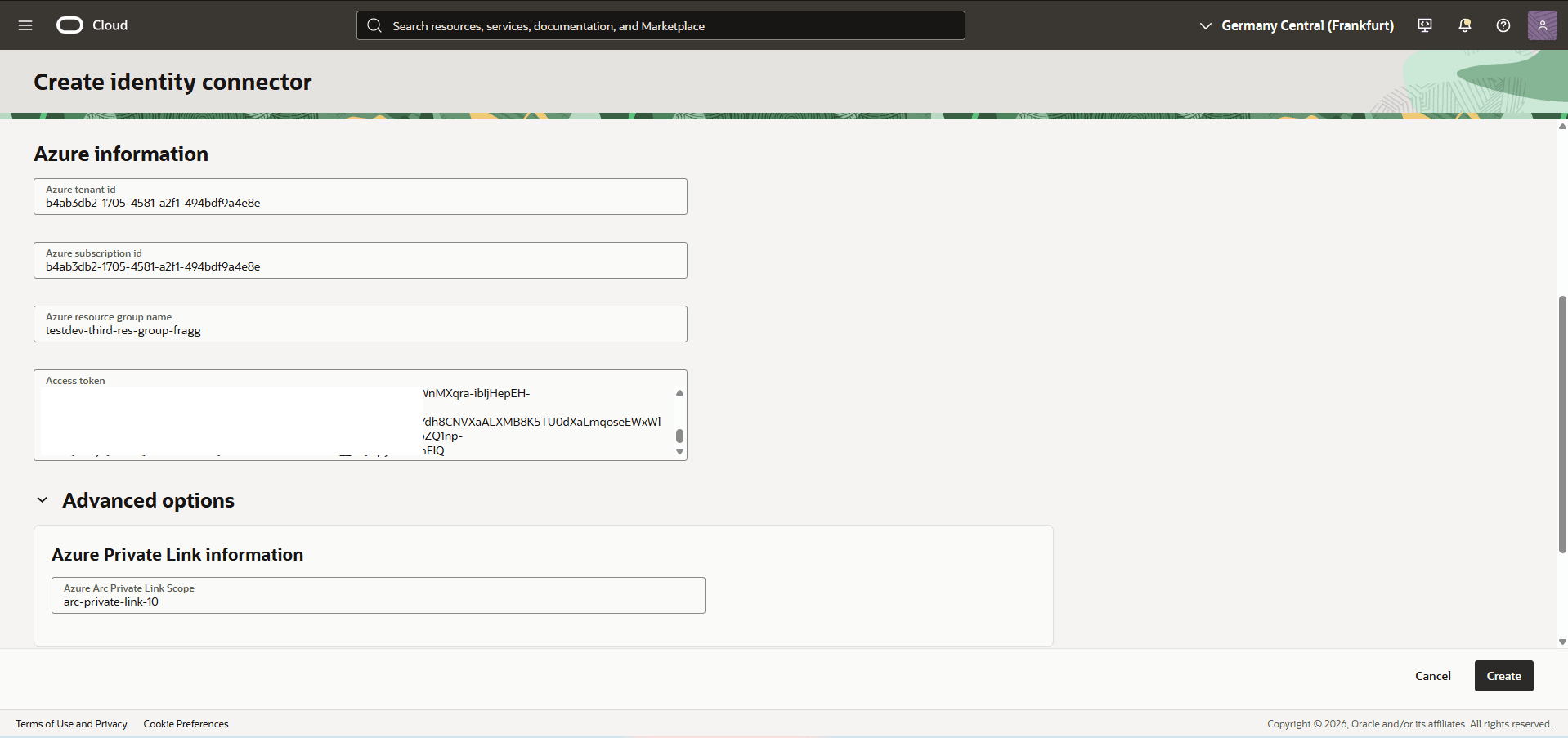Click the search magnifier icon
Image resolution: width=1568 pixels, height=738 pixels.
click(374, 25)
